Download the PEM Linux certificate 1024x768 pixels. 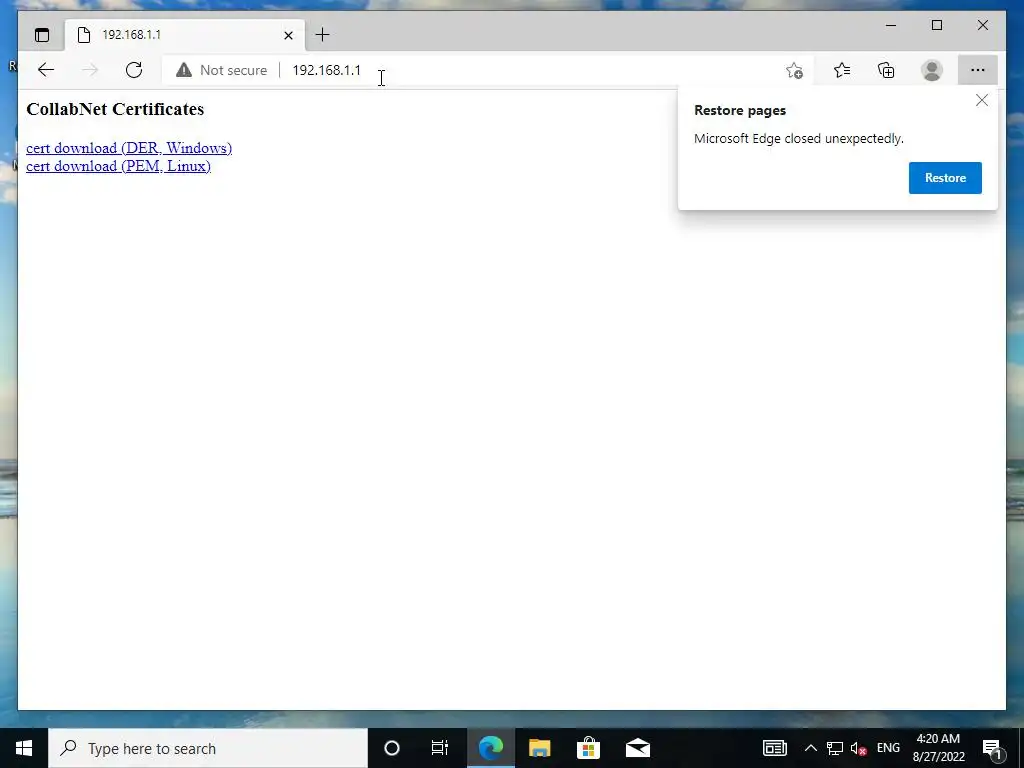pos(118,166)
